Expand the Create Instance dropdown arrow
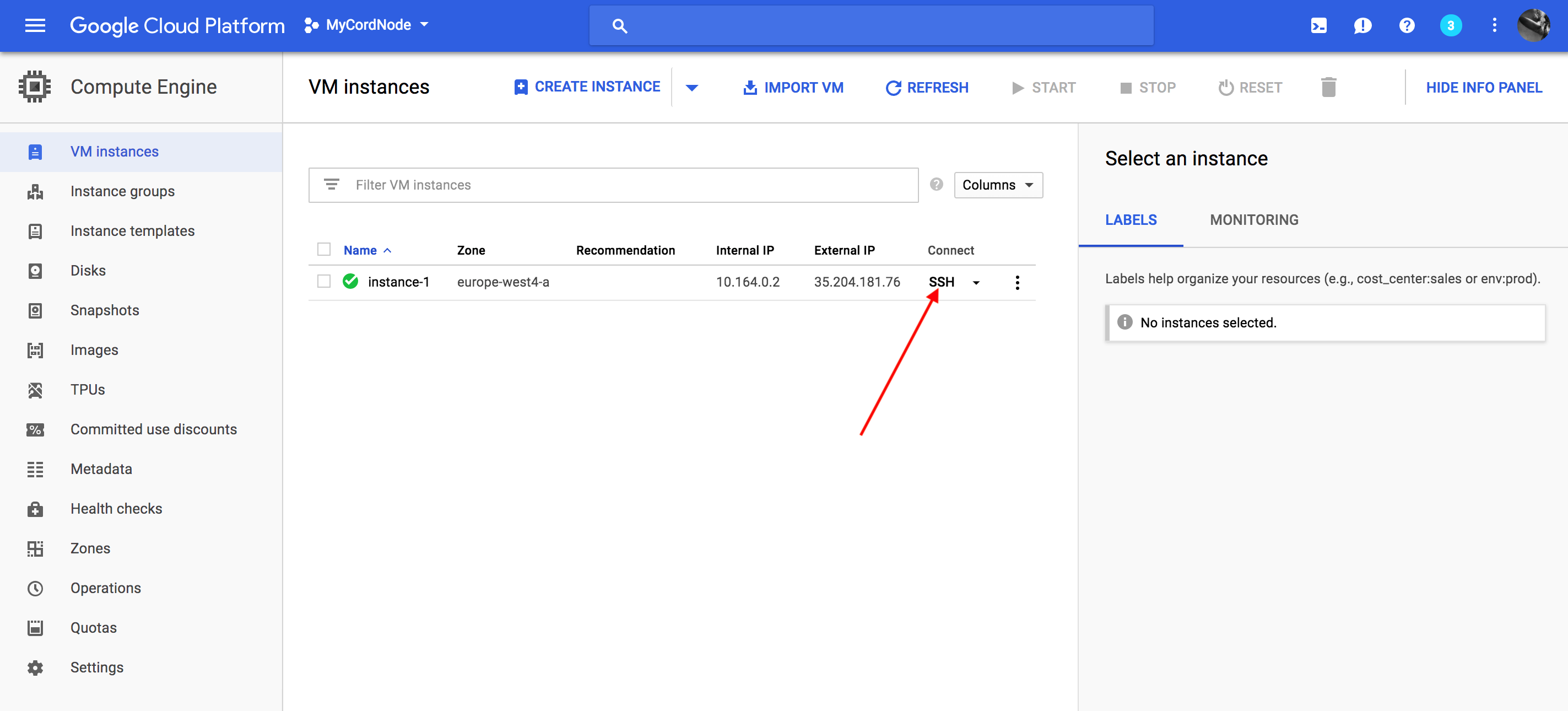Image resolution: width=1568 pixels, height=711 pixels. point(691,88)
